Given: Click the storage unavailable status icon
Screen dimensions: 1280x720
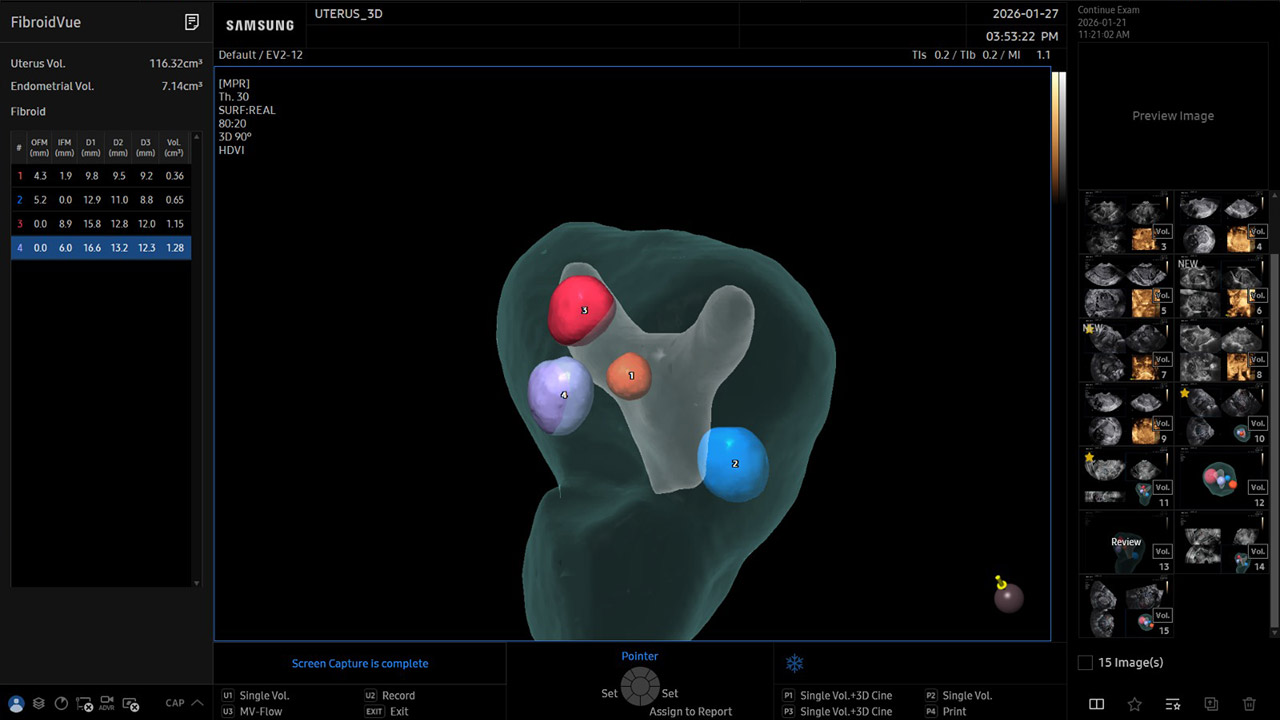Looking at the screenshot, I should [131, 704].
